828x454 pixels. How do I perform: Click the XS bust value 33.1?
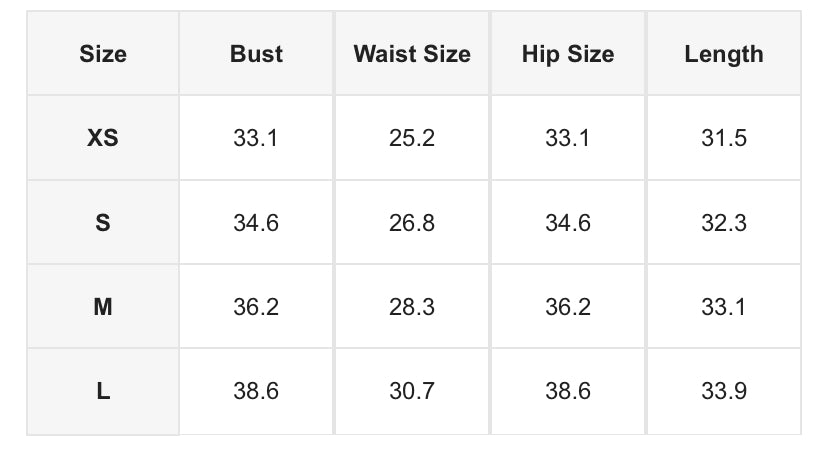pos(256,138)
